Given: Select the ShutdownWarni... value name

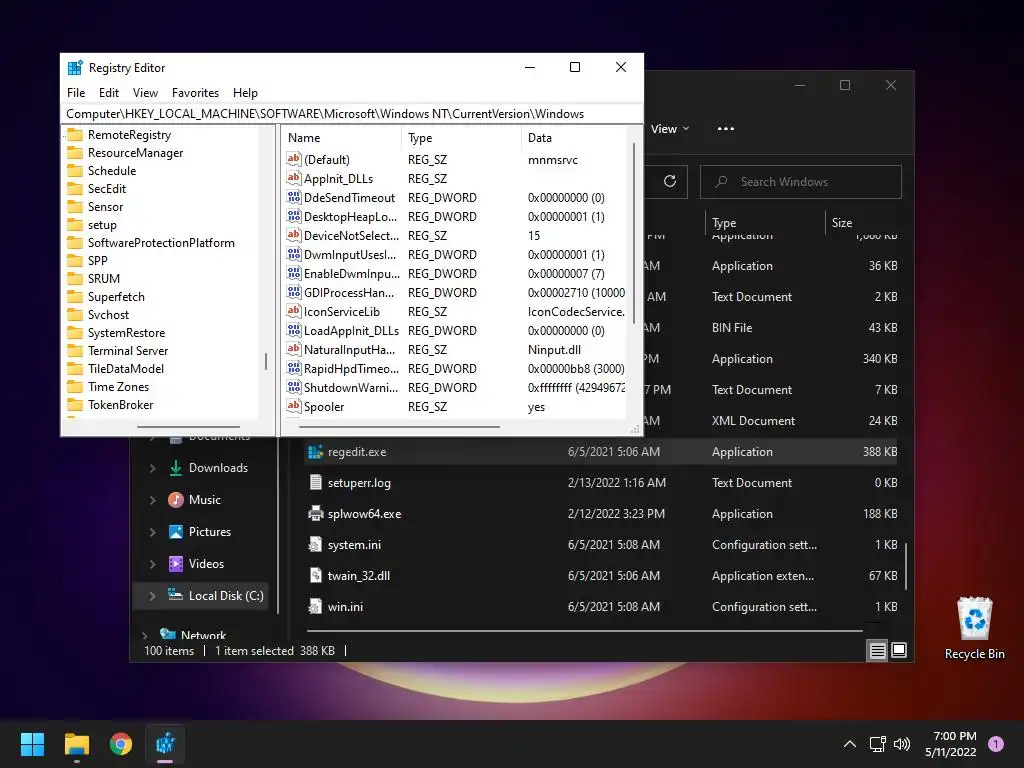Looking at the screenshot, I should (351, 388).
